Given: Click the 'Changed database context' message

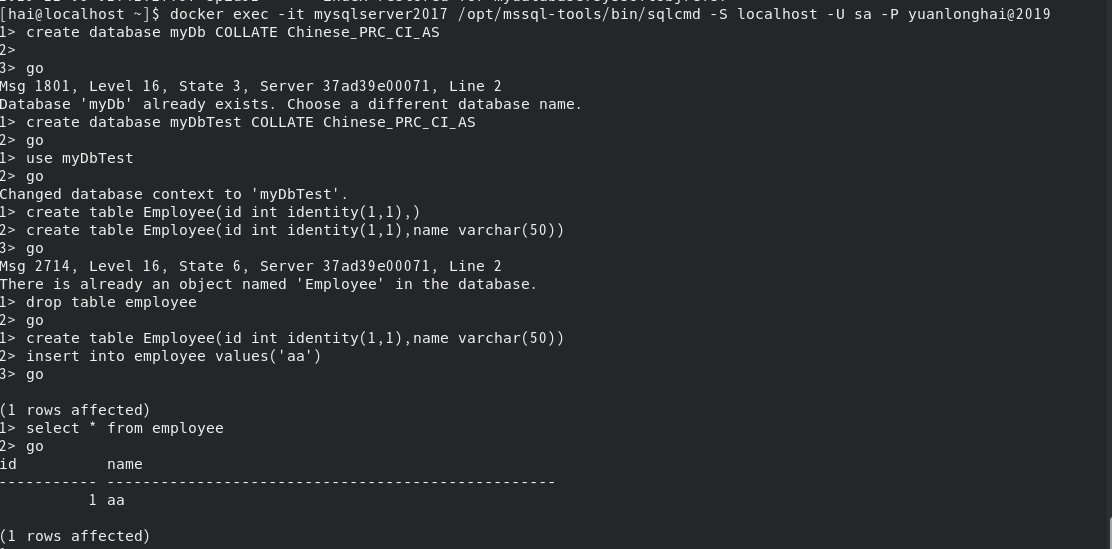Looking at the screenshot, I should point(174,194).
